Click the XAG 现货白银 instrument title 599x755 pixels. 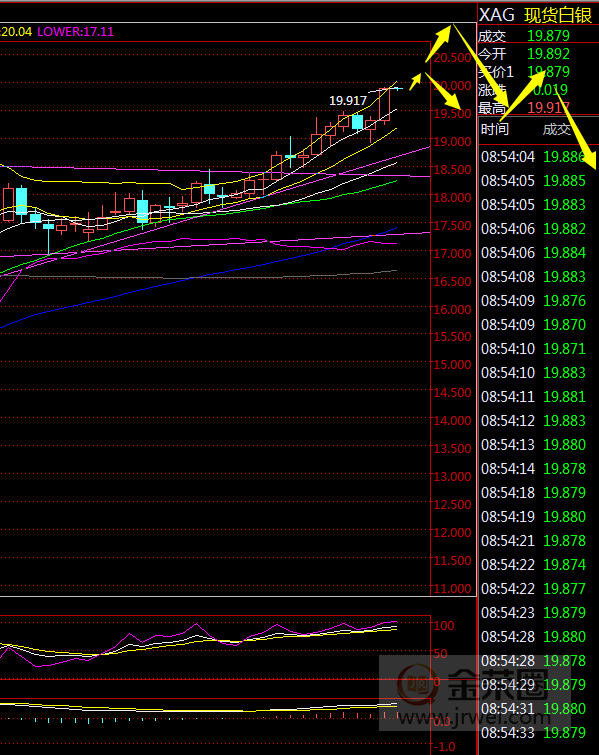(x=535, y=15)
